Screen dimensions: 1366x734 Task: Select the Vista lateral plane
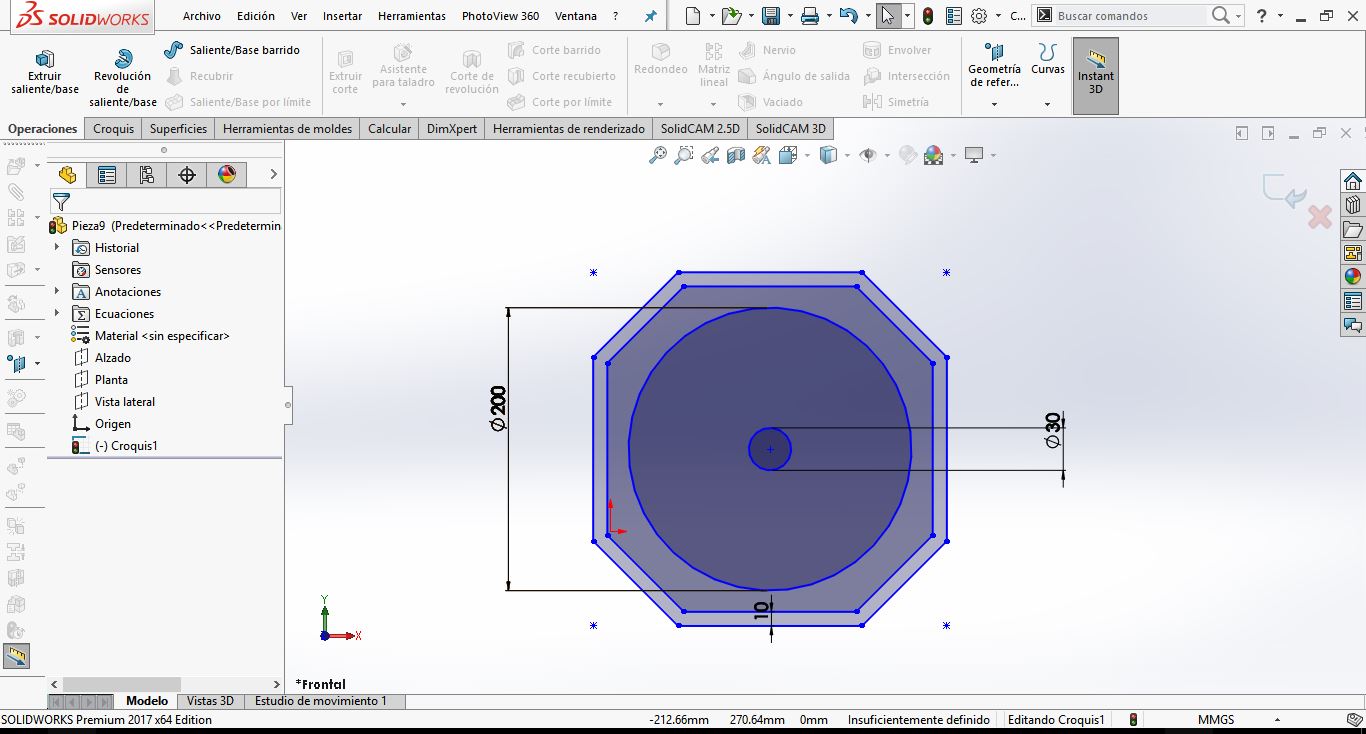(124, 402)
